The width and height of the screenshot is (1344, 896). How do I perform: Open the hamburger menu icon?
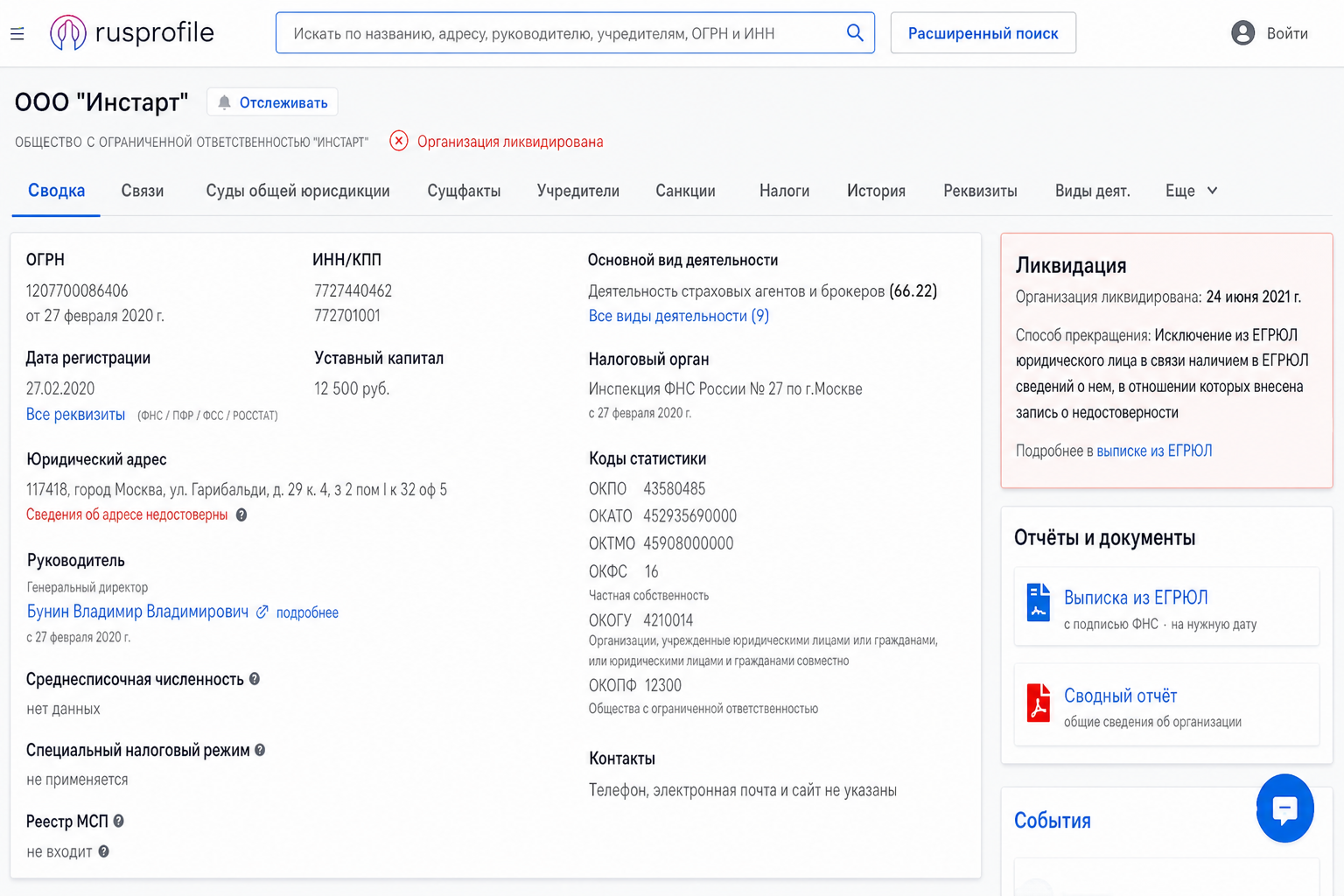17,34
